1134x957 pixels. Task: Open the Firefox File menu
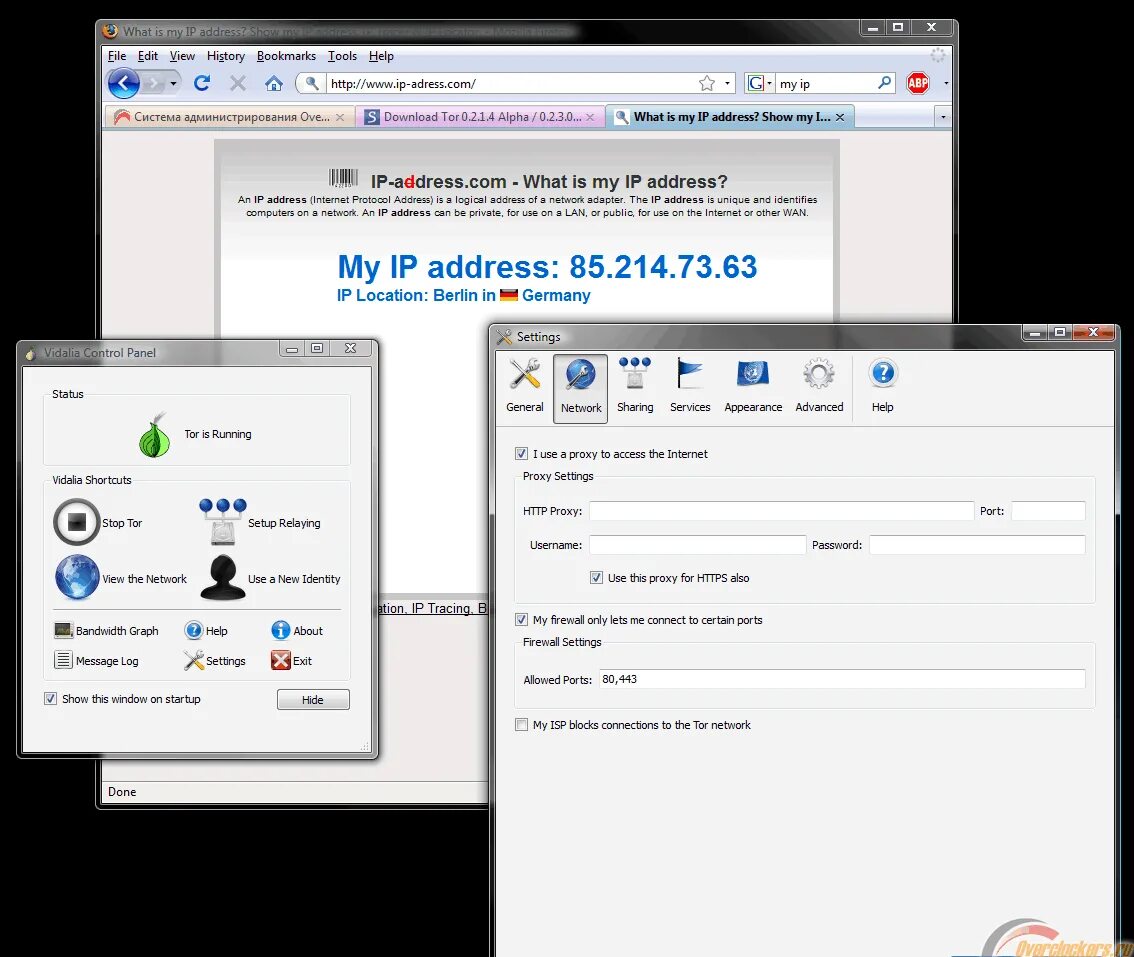tap(116, 56)
